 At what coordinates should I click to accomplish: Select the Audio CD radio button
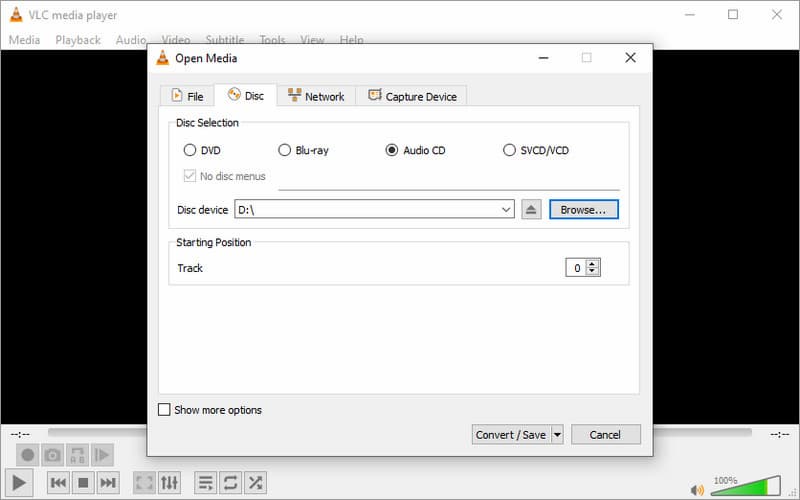tap(391, 150)
